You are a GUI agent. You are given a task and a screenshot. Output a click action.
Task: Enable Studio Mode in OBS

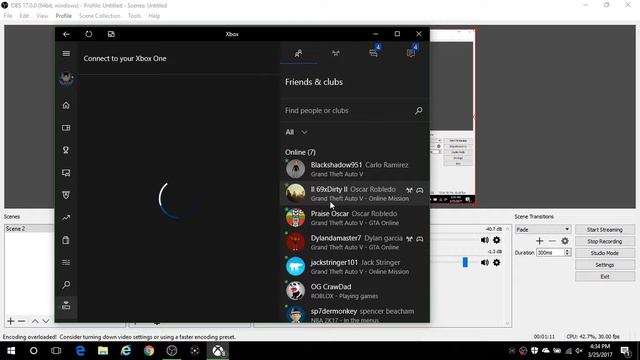pyautogui.click(x=605, y=253)
